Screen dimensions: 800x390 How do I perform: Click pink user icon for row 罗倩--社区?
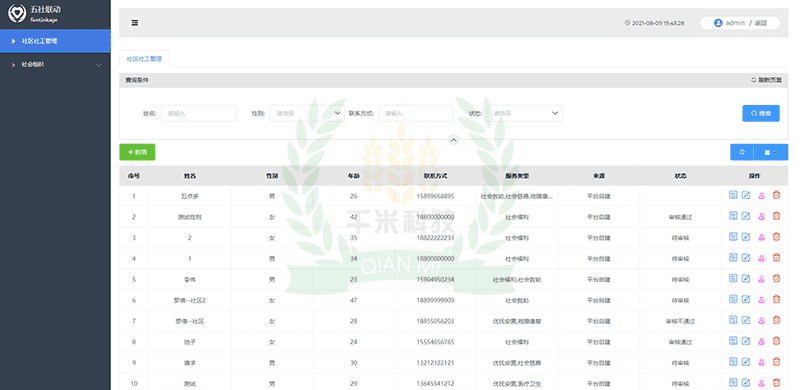[x=761, y=321]
